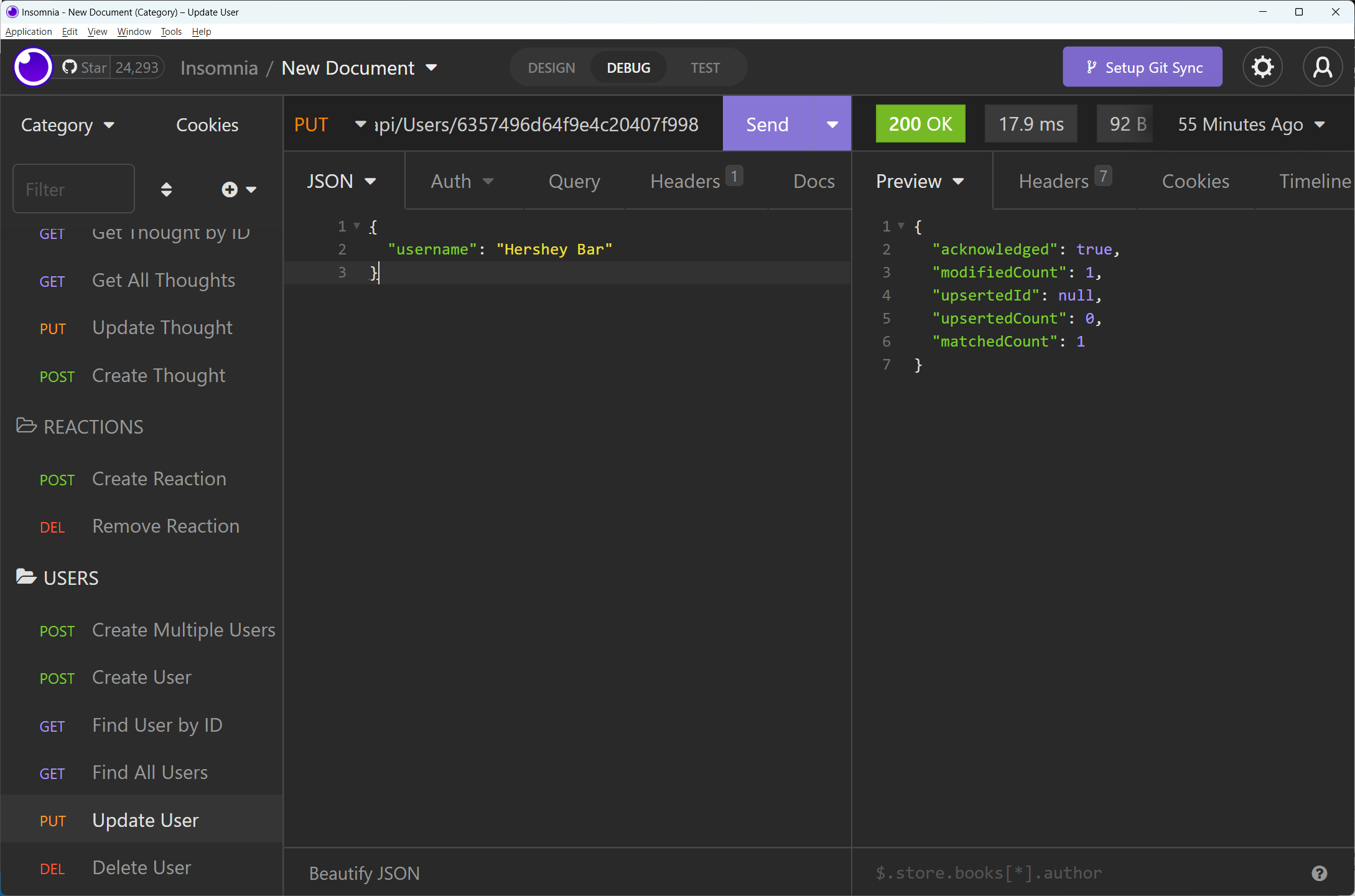
Task: Switch to the TEST mode tab
Action: pyautogui.click(x=704, y=67)
